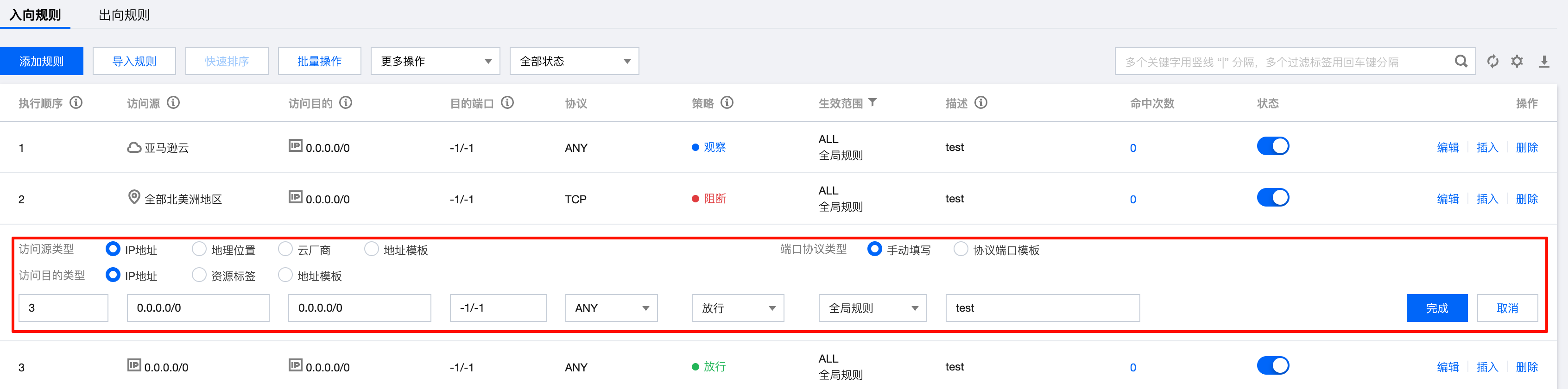Screen dimensions: 1568x389
Task: Click info icon next to 策略
Action: tap(727, 103)
